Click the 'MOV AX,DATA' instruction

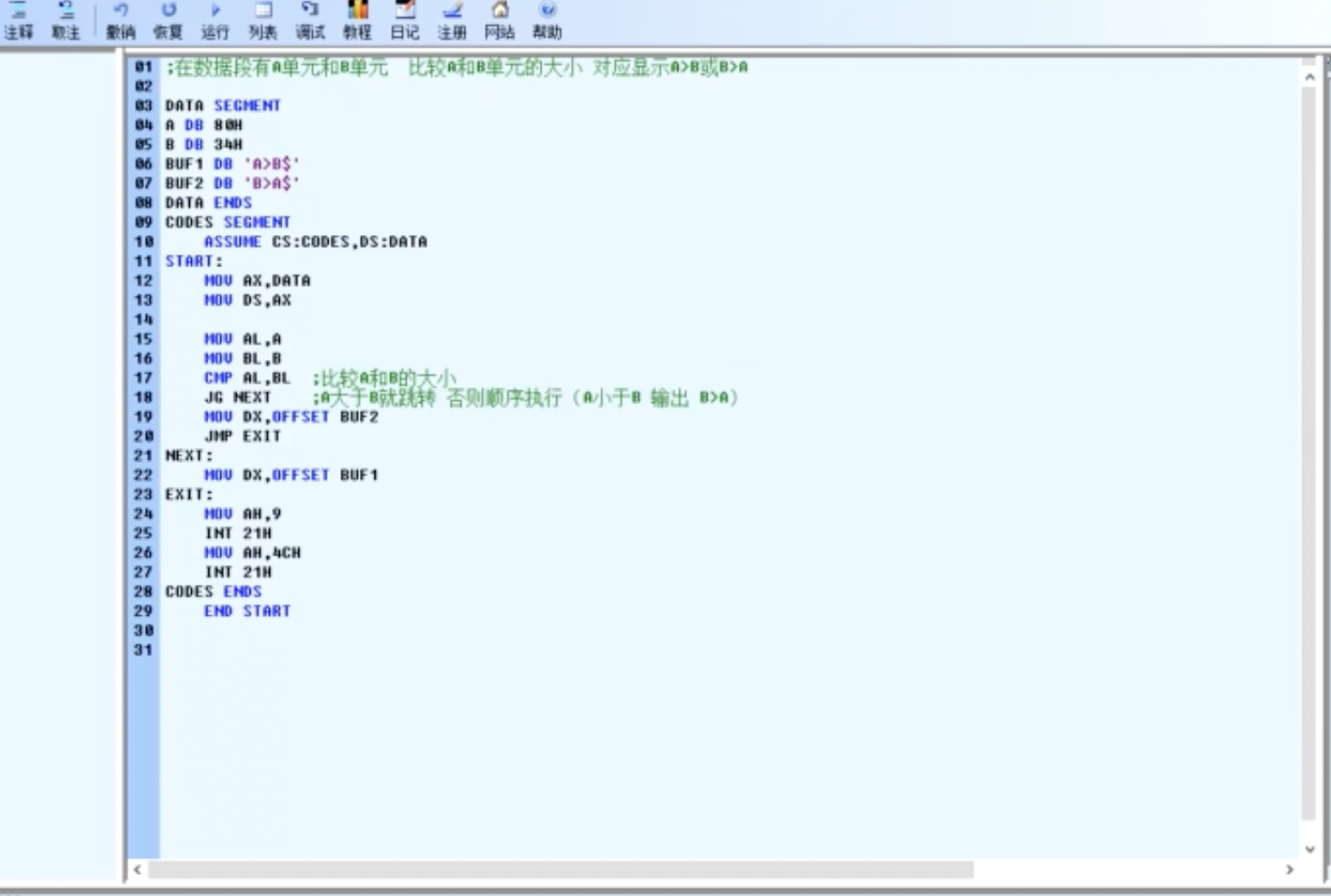257,280
